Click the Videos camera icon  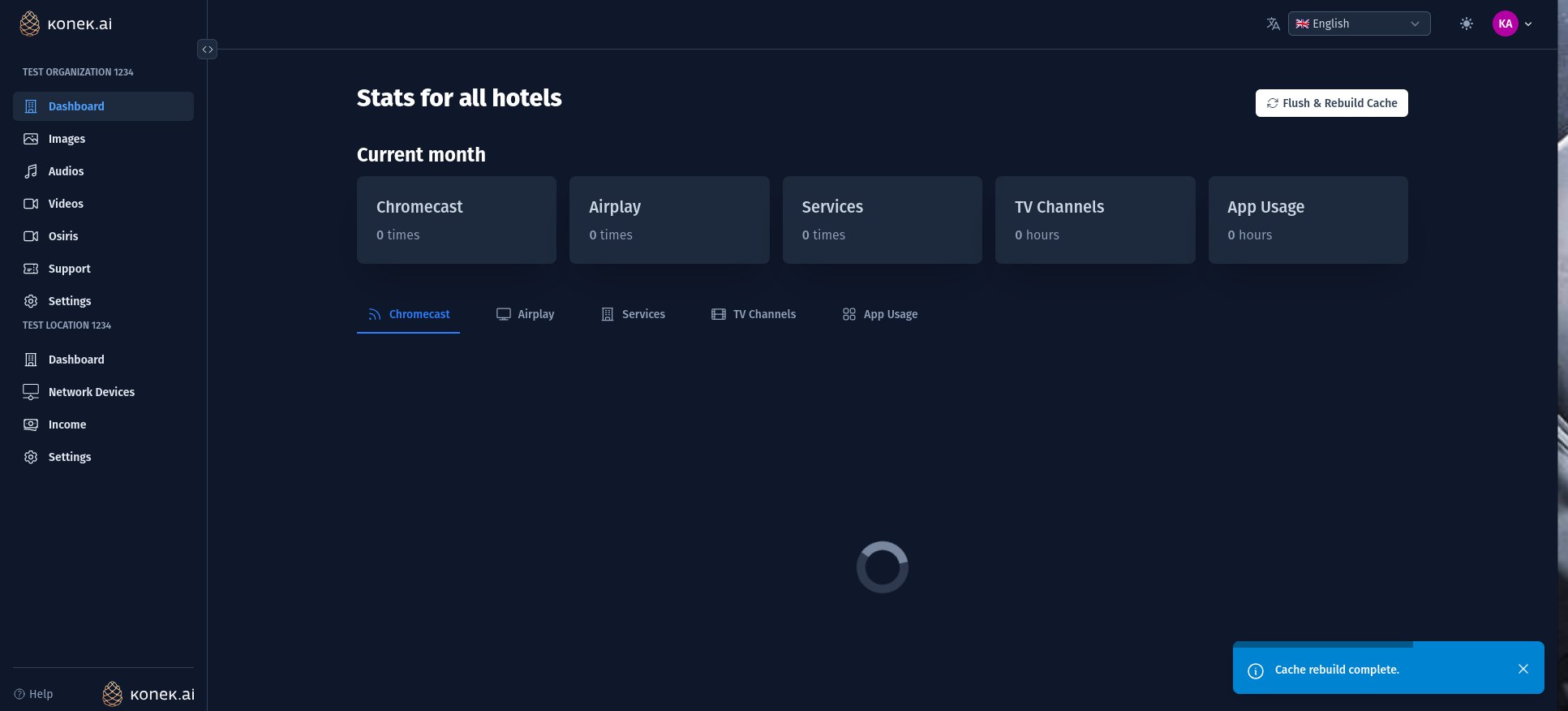coord(31,204)
